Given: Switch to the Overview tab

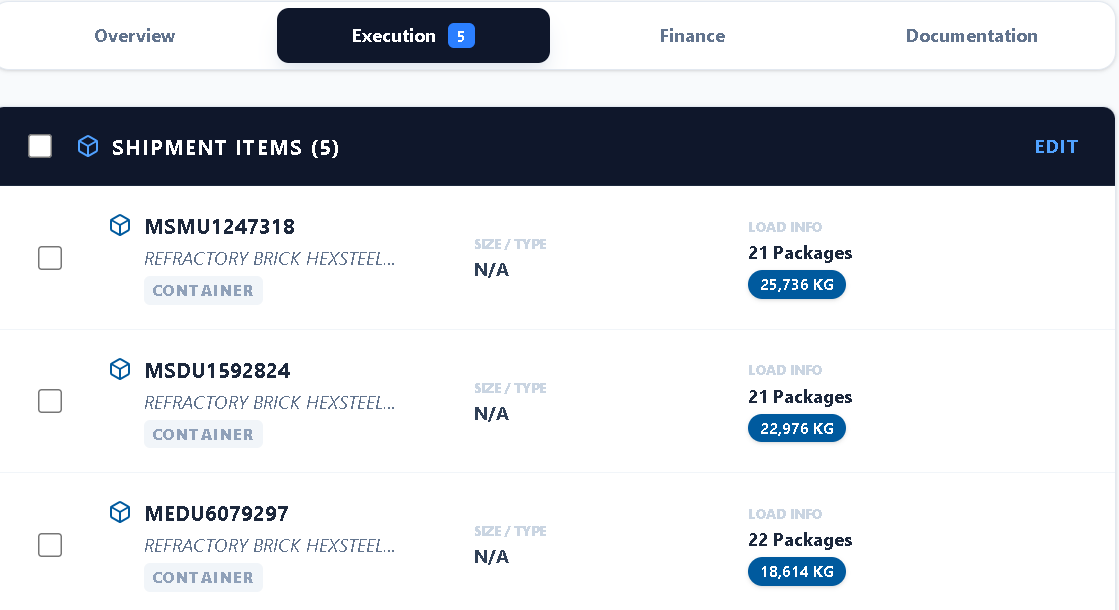Looking at the screenshot, I should click(135, 36).
